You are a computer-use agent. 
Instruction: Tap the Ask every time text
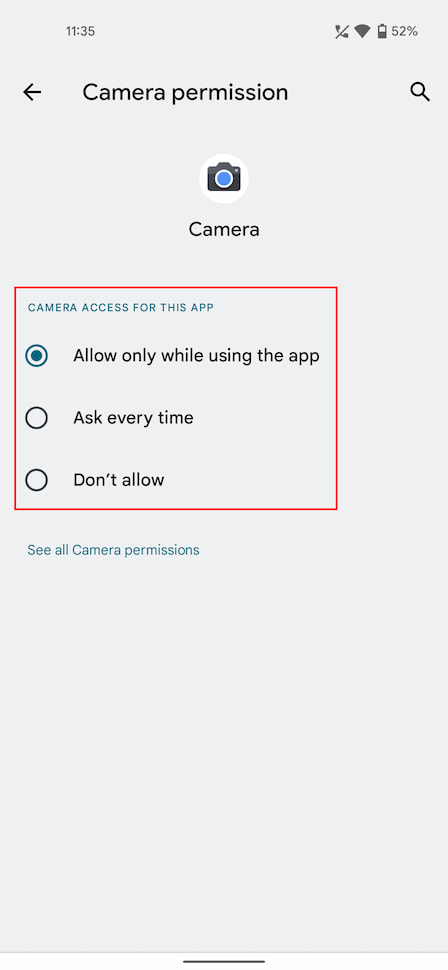(133, 418)
